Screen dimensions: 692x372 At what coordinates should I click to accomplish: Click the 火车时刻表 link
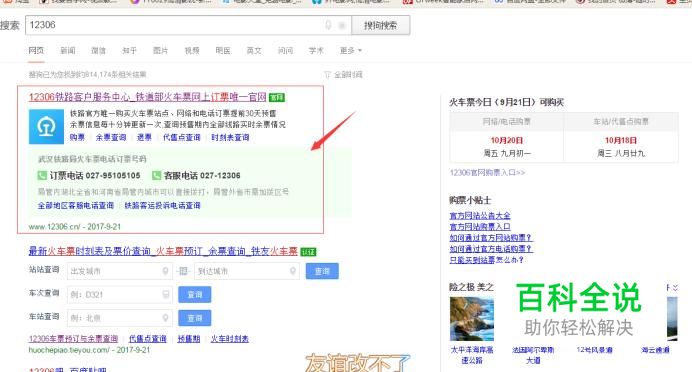230,339
